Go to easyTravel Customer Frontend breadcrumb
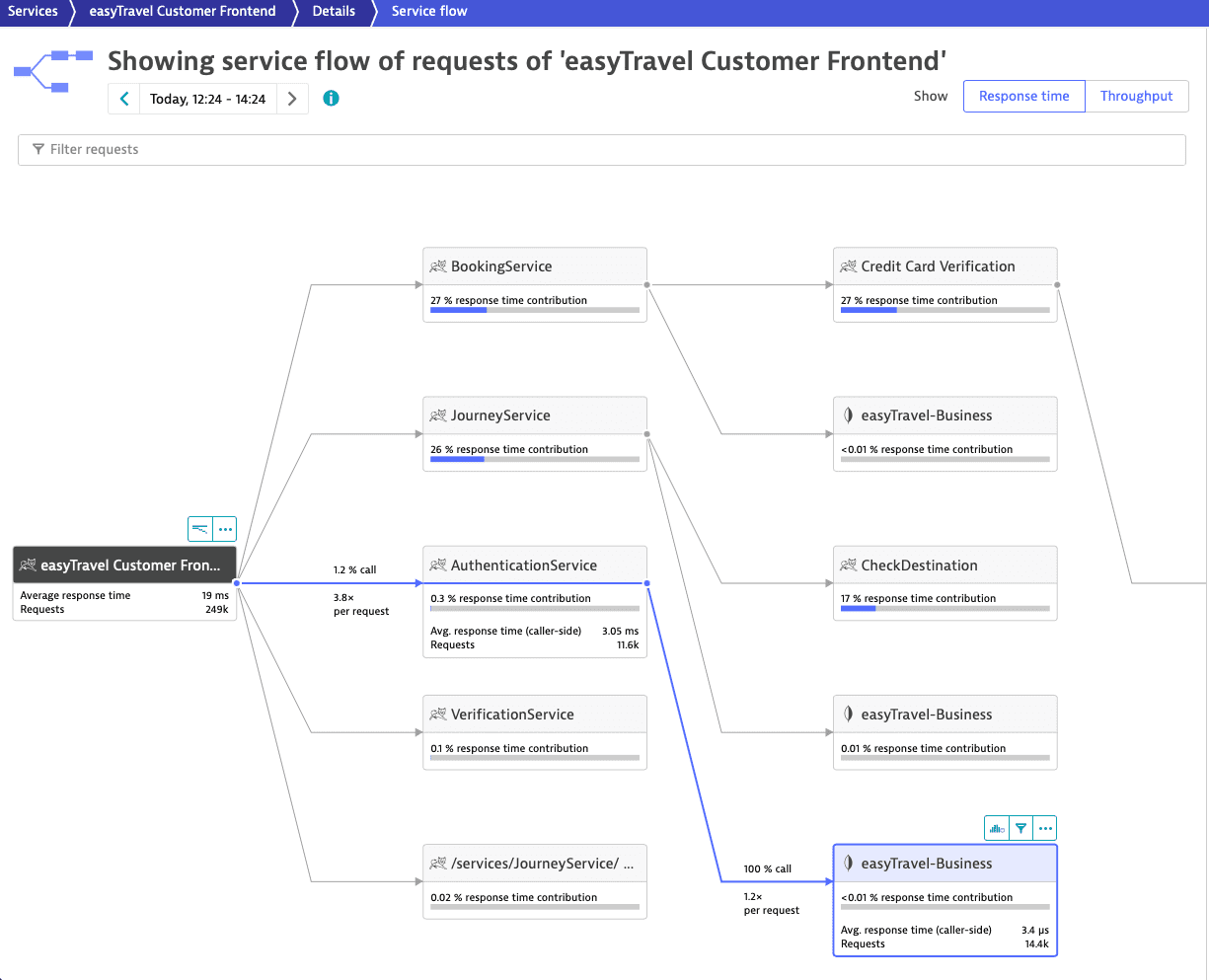This screenshot has width=1209, height=980. [183, 12]
